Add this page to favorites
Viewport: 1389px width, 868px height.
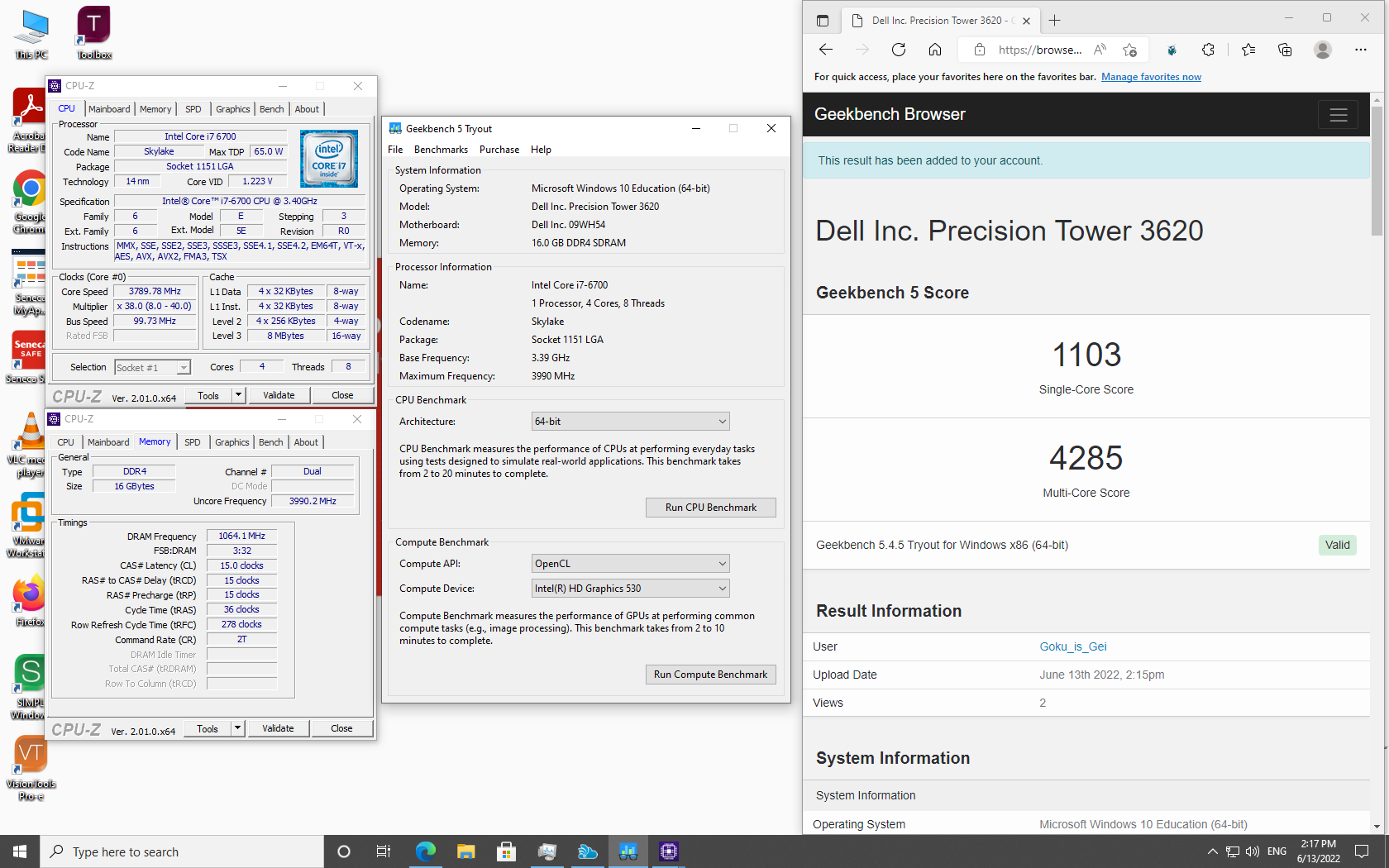(x=1129, y=50)
